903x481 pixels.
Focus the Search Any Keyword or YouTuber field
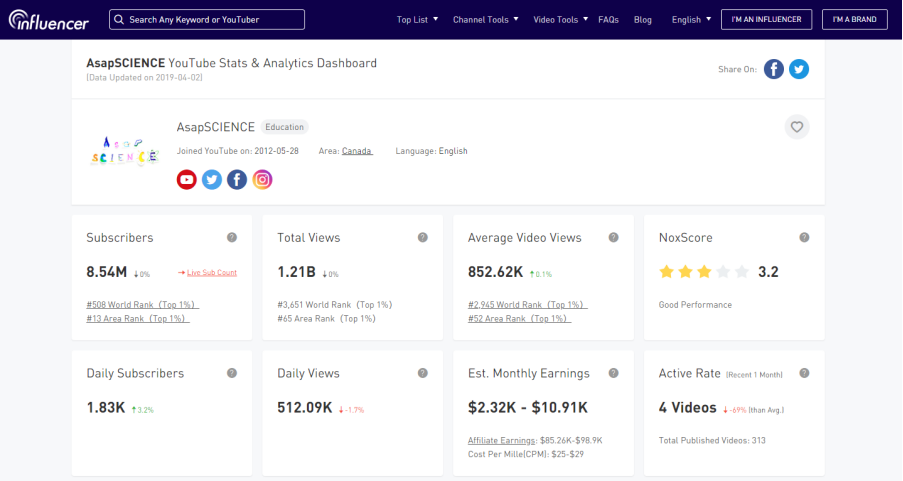click(207, 20)
